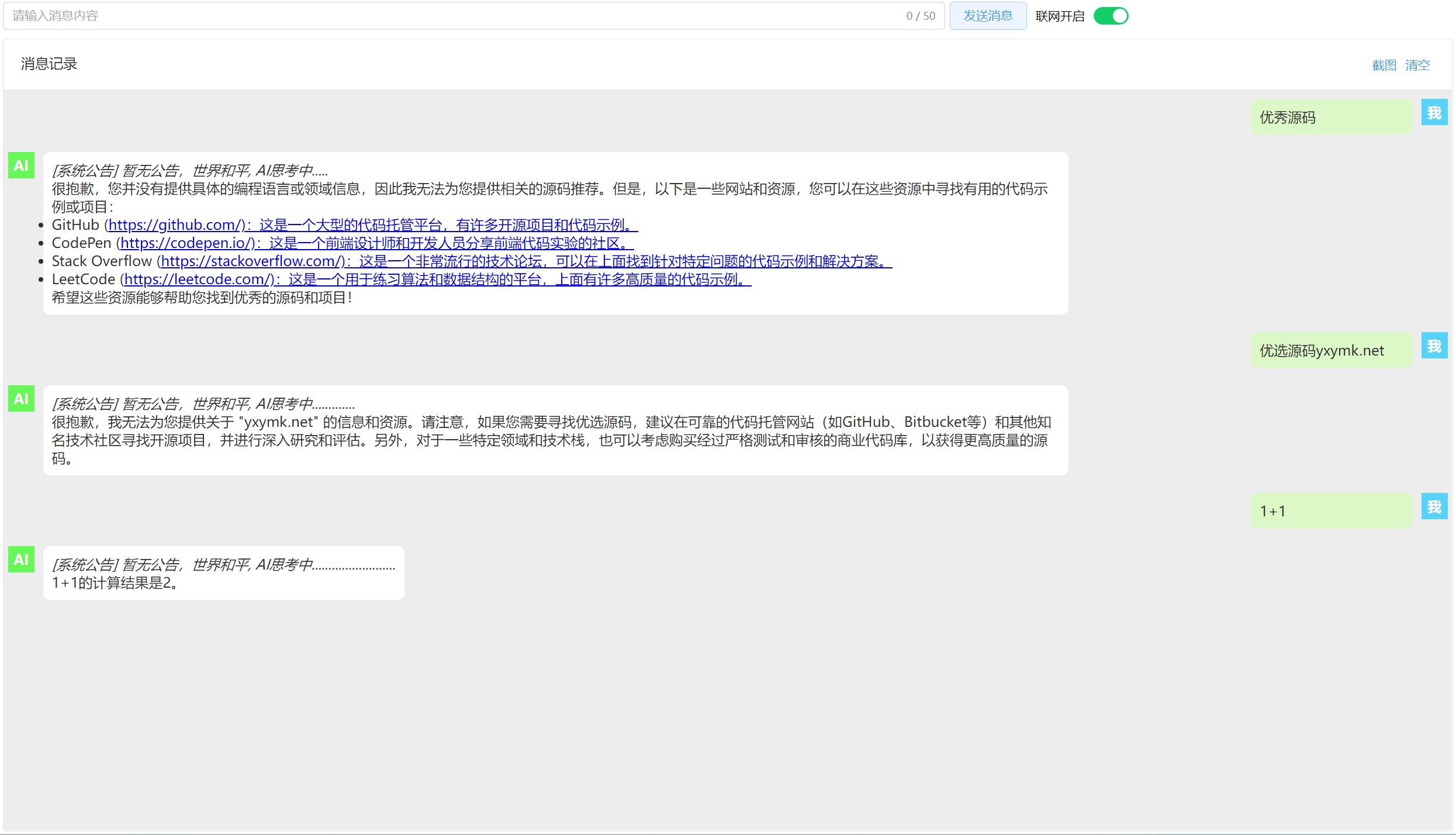Toggle the 联网开启 switch off
The height and width of the screenshot is (835, 1456).
(1111, 16)
